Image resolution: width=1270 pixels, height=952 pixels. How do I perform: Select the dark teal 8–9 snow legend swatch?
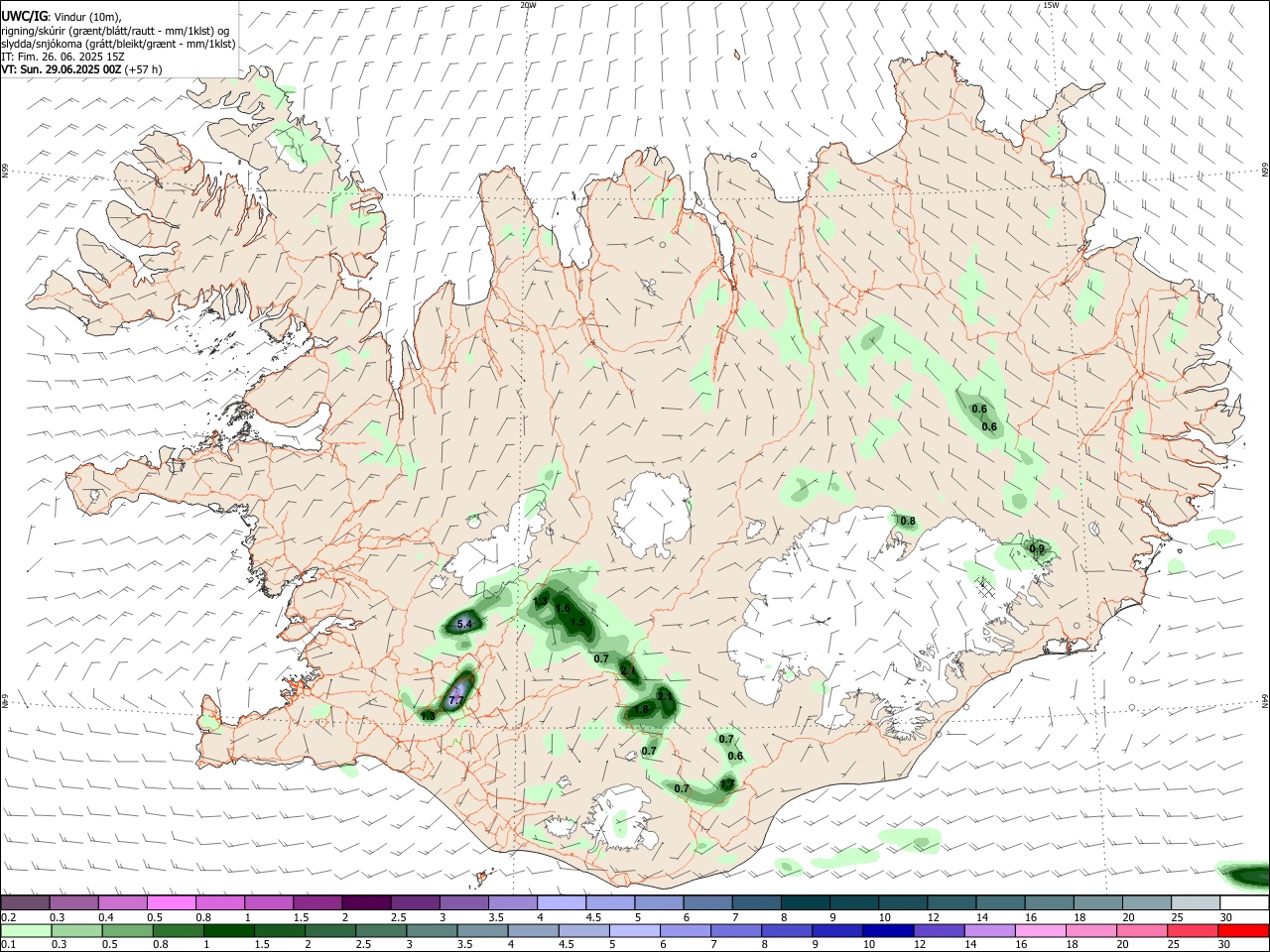(804, 902)
